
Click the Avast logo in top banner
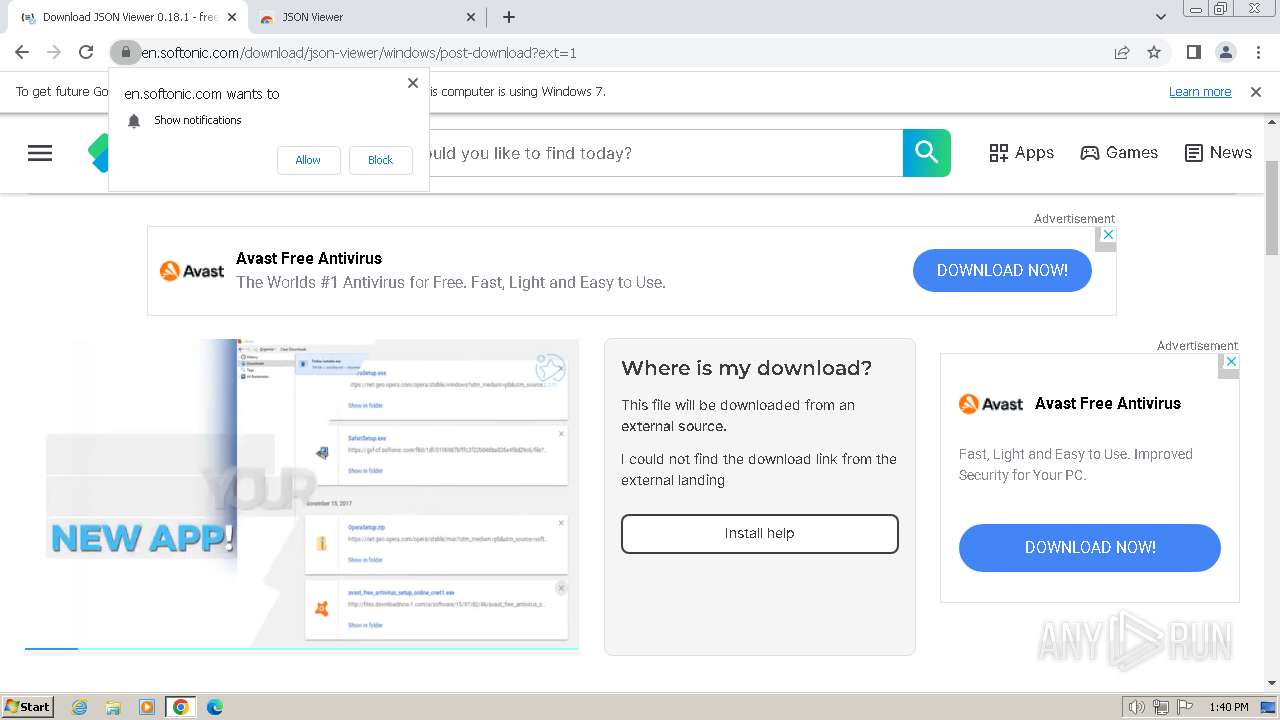click(x=192, y=271)
